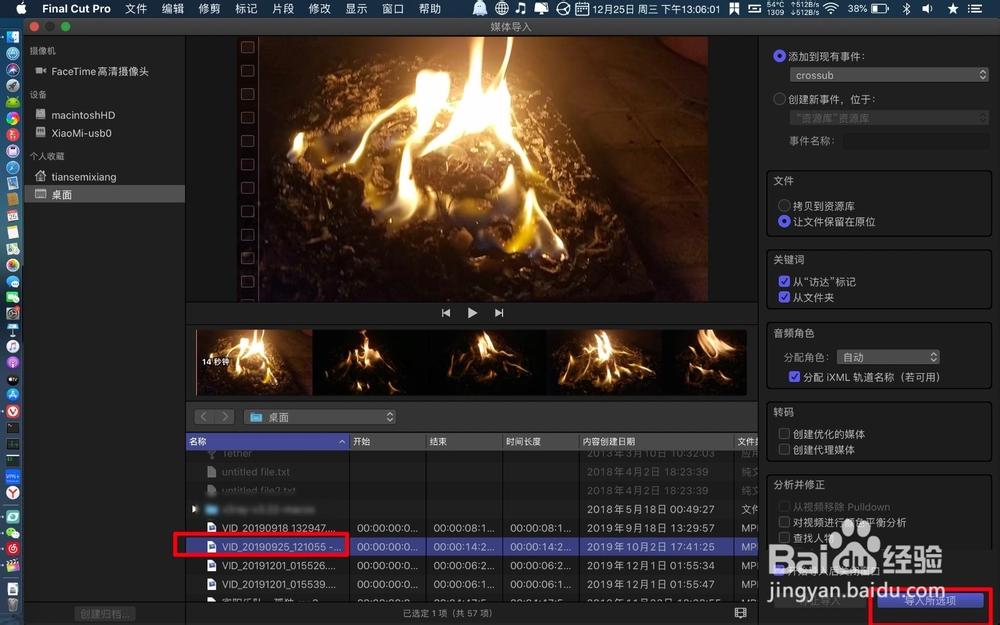This screenshot has width=1000, height=625.
Task: Open the 显示 menu
Action: tap(356, 8)
